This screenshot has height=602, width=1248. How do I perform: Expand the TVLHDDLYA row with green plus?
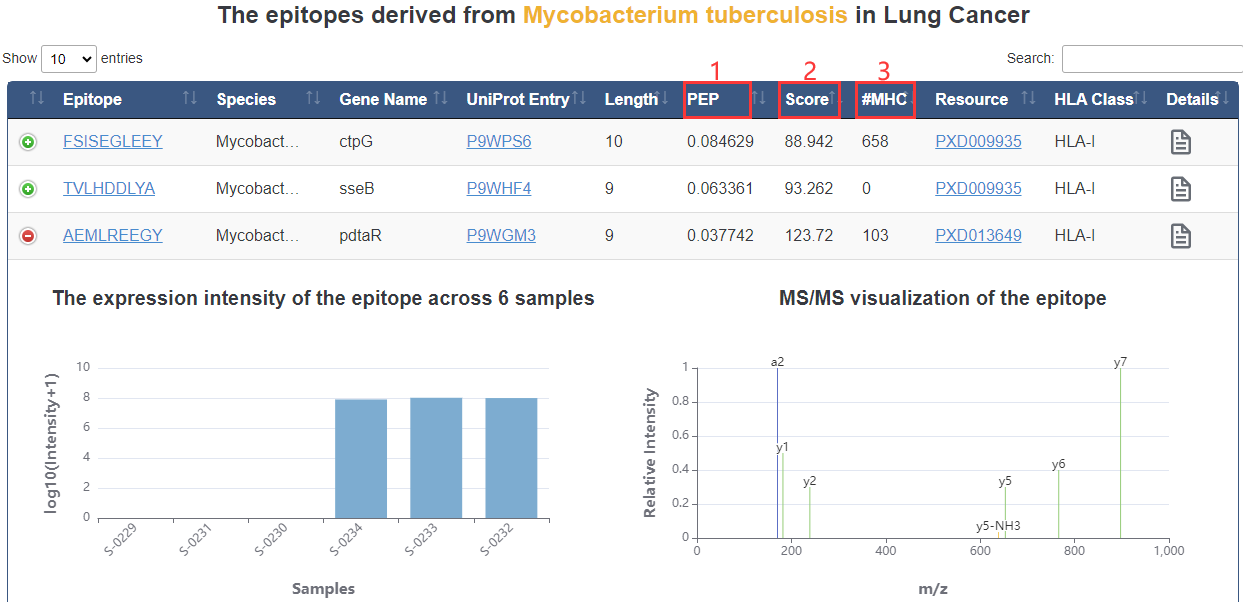(28, 189)
